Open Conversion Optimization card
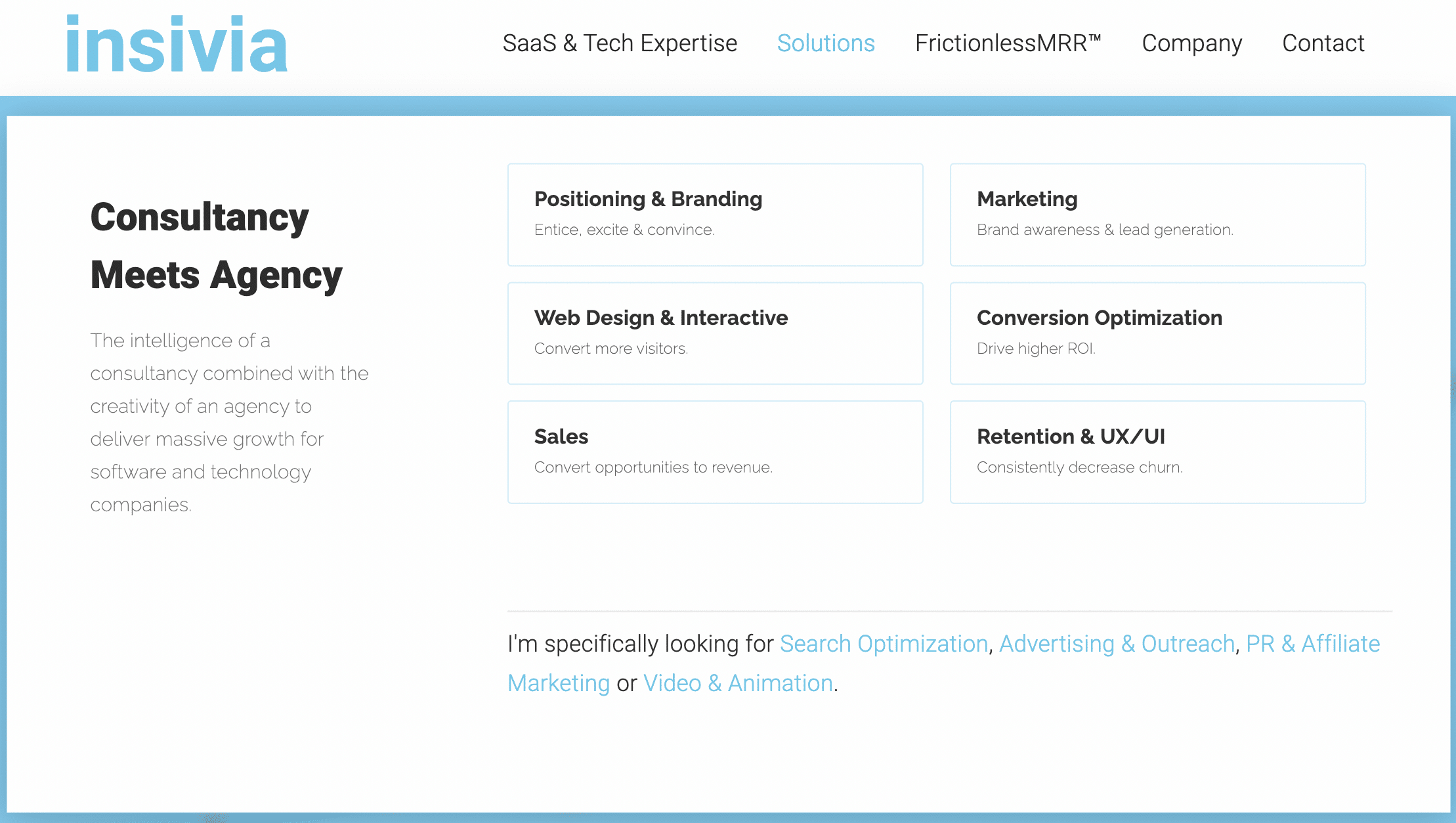This screenshot has height=823, width=1456. [1158, 333]
